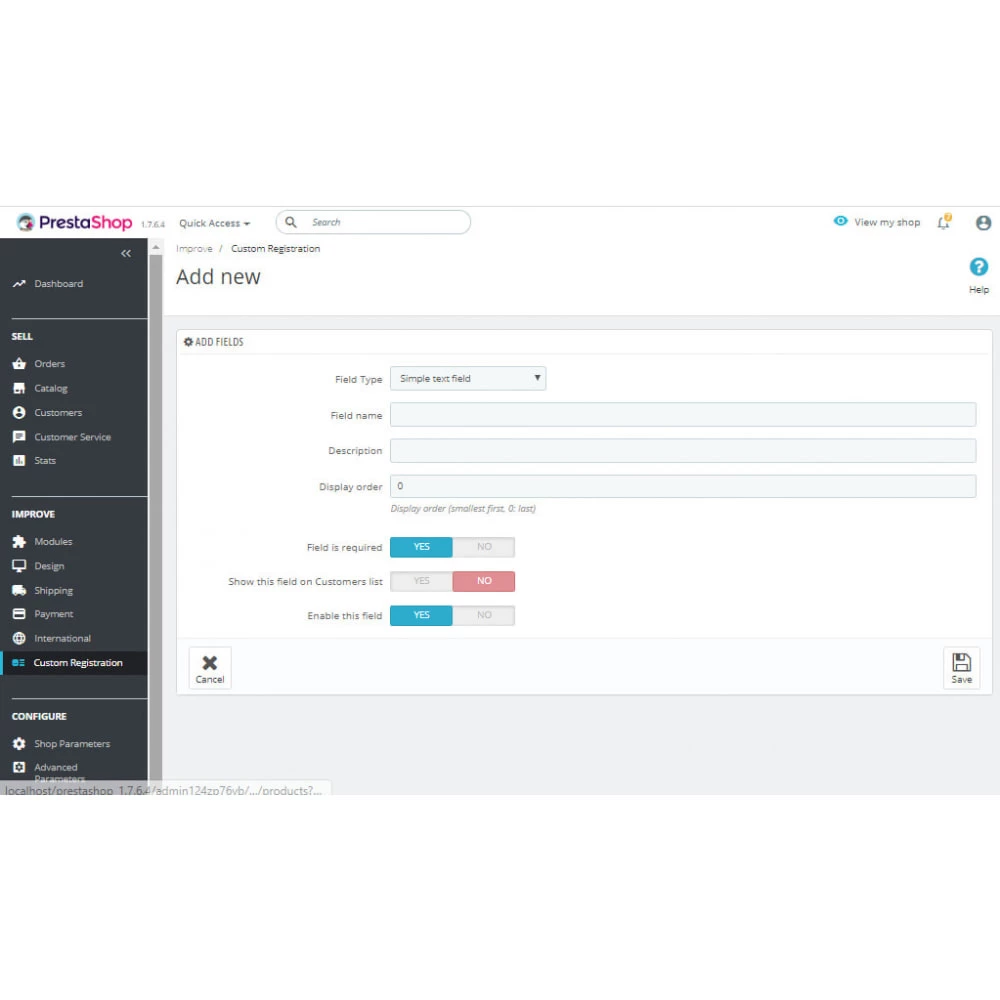Click the sidebar scrollbar up arrow
This screenshot has width=1000, height=1000.
[x=156, y=247]
